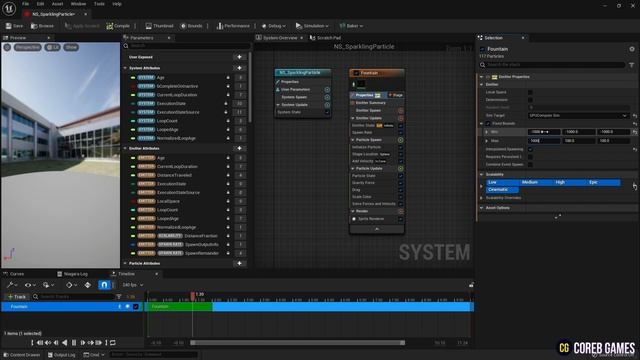Open the Tools menu
Image resolution: width=640 pixels, height=360 pixels.
(x=99, y=4)
